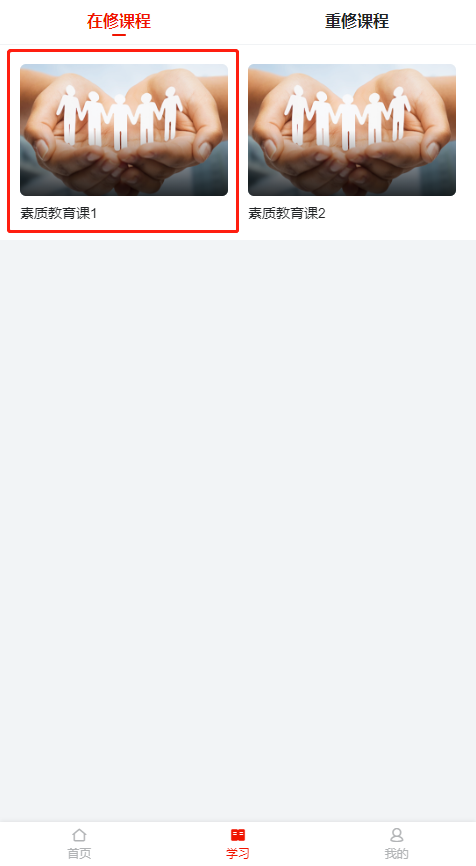The height and width of the screenshot is (866, 476).
Task: Click the paper people in 素质教育课1 cover
Action: click(119, 117)
